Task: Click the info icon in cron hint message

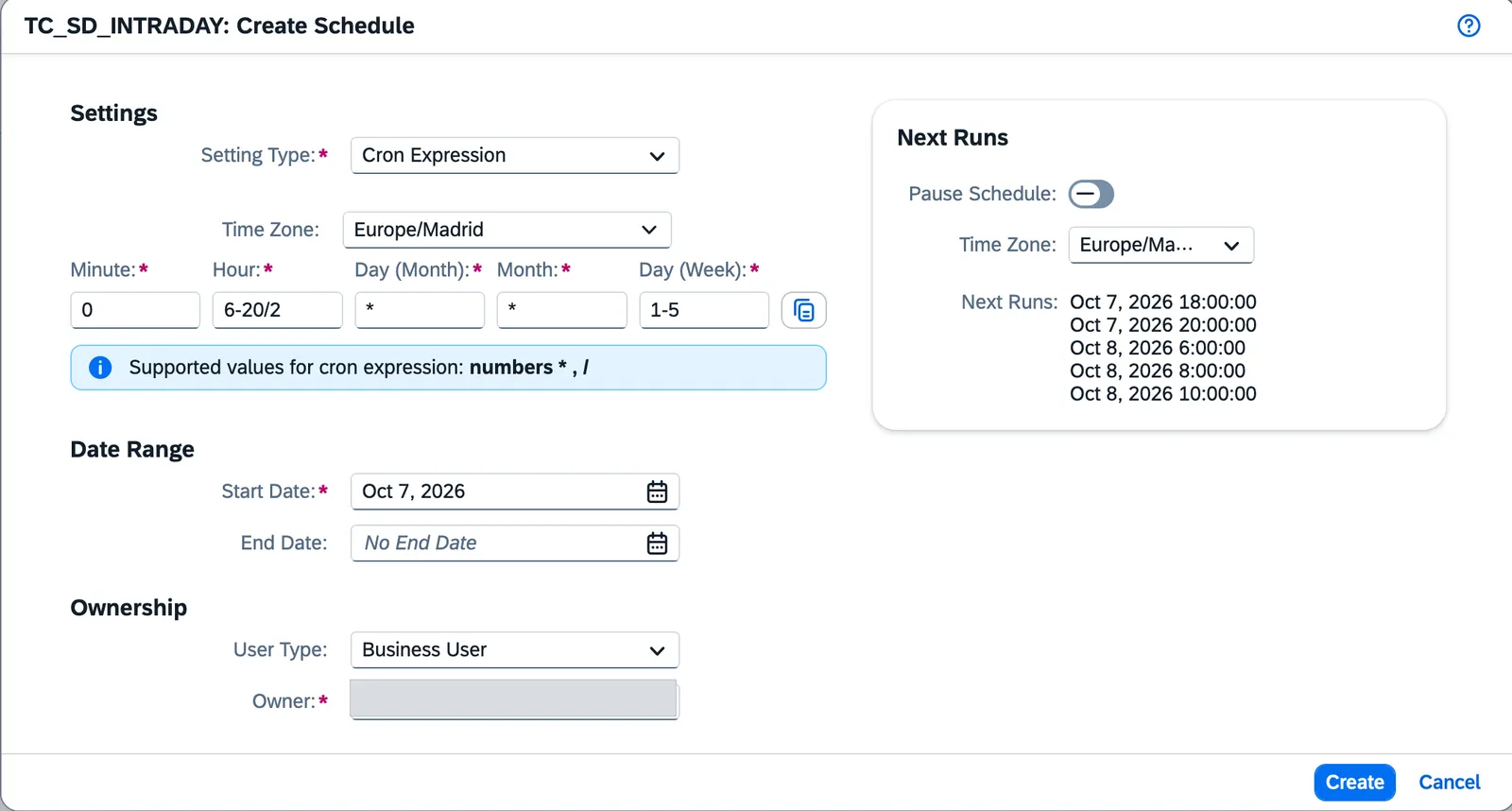Action: click(100, 368)
